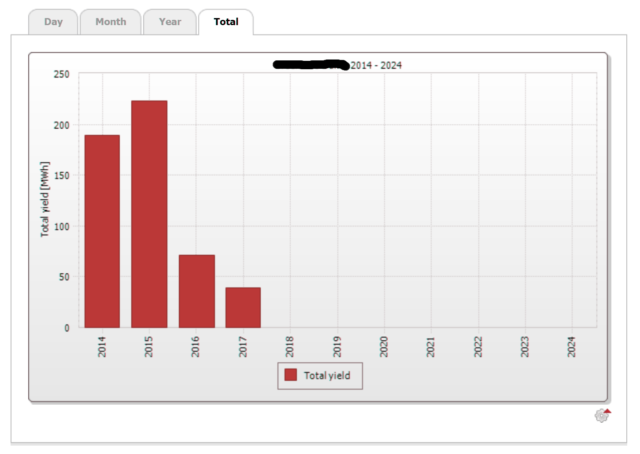The image size is (640, 454).
Task: Toggle the Total yield legend label
Action: (329, 375)
